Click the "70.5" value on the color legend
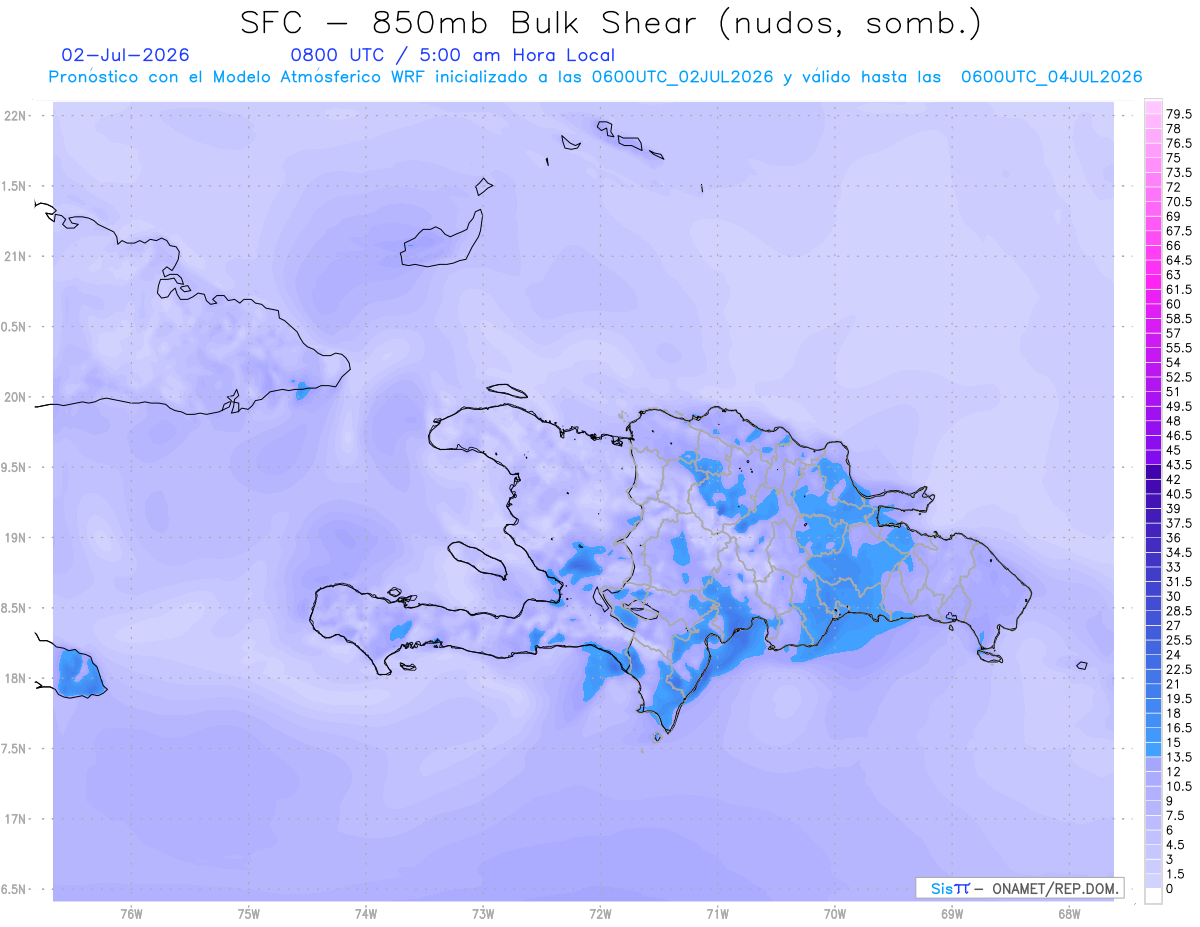Screen dimensions: 1200x927 pos(1180,202)
